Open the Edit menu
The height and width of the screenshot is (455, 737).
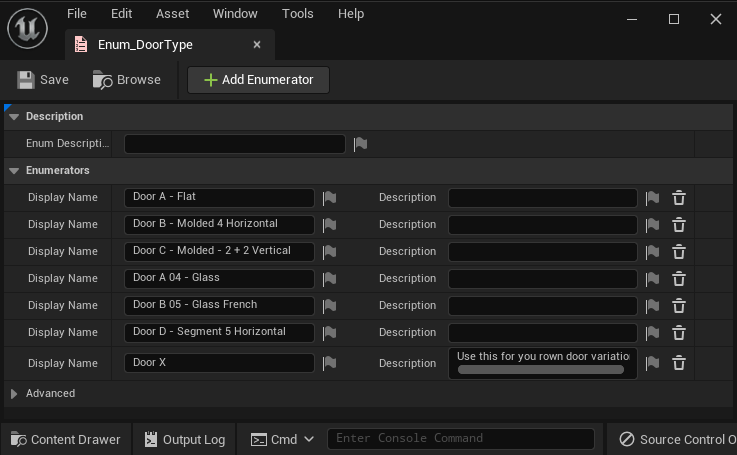pyautogui.click(x=121, y=14)
